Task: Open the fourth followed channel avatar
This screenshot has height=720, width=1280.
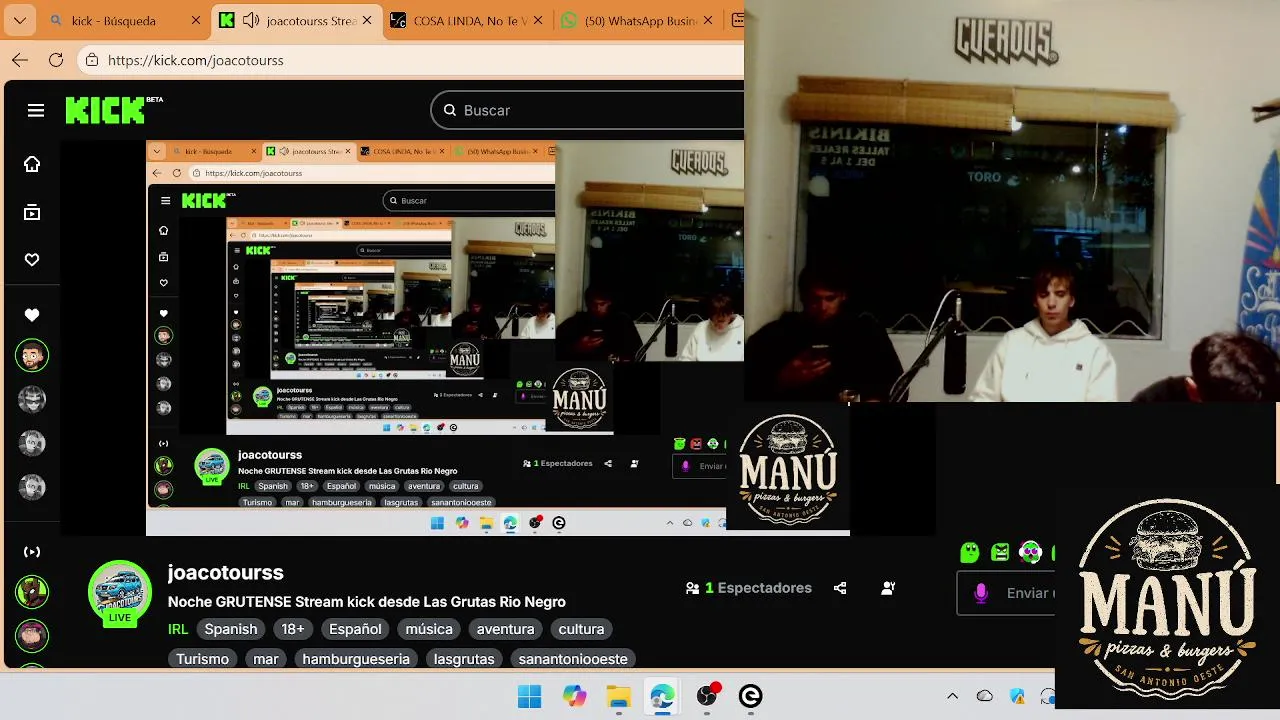Action: 32,487
